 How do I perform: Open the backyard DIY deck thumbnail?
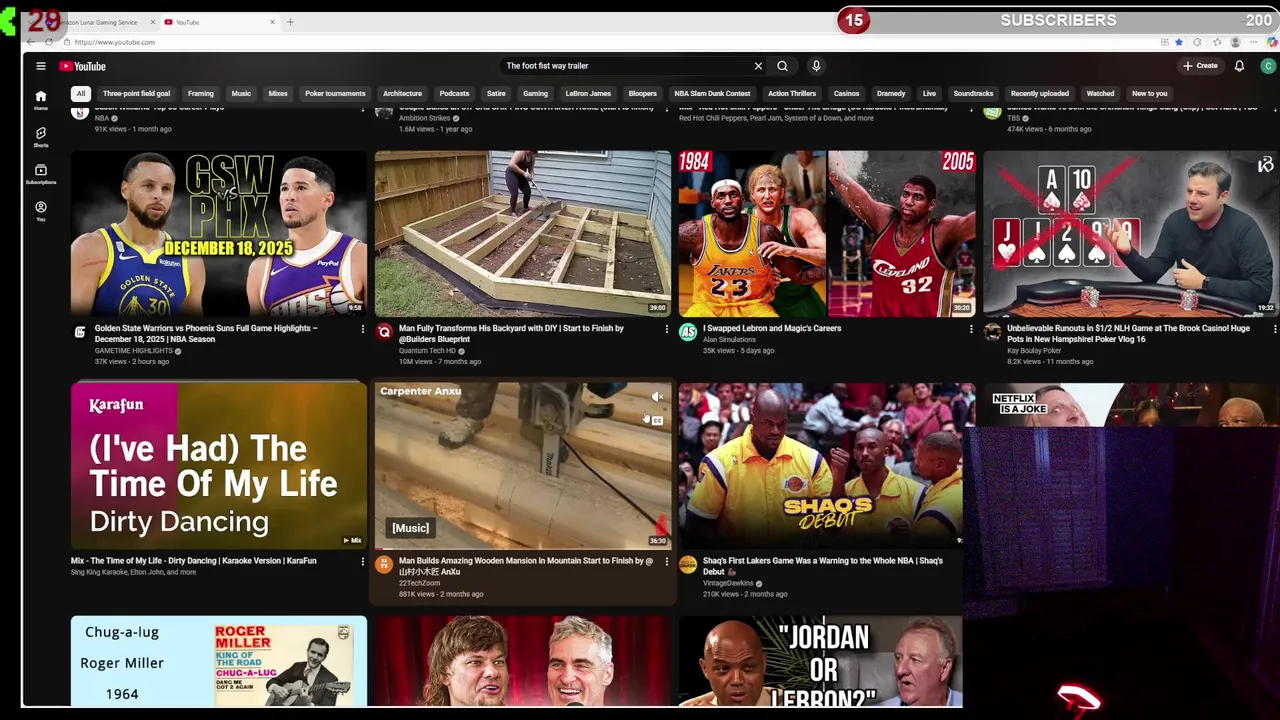523,233
